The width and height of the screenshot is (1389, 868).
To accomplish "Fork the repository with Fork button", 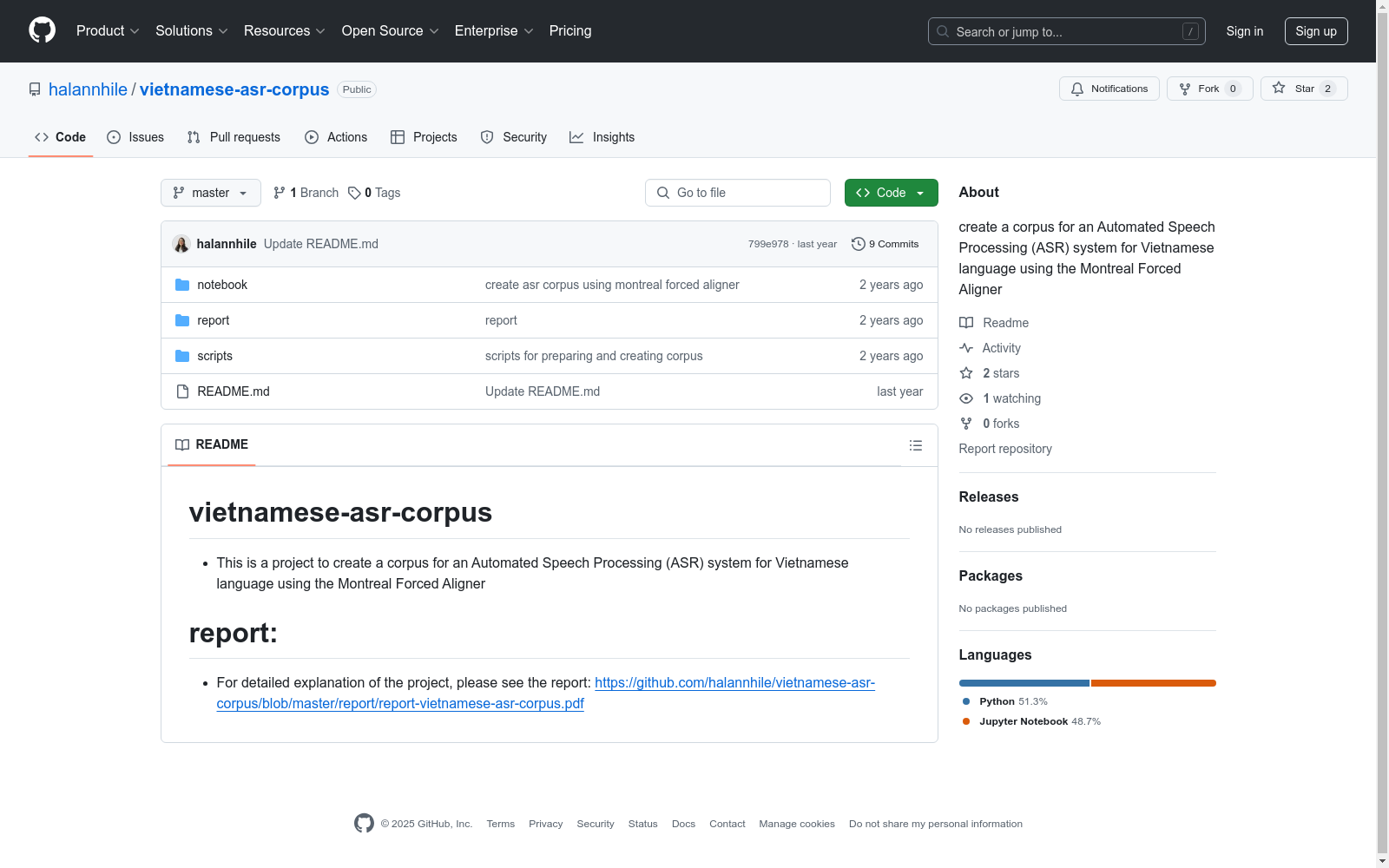I will coord(1210,89).
